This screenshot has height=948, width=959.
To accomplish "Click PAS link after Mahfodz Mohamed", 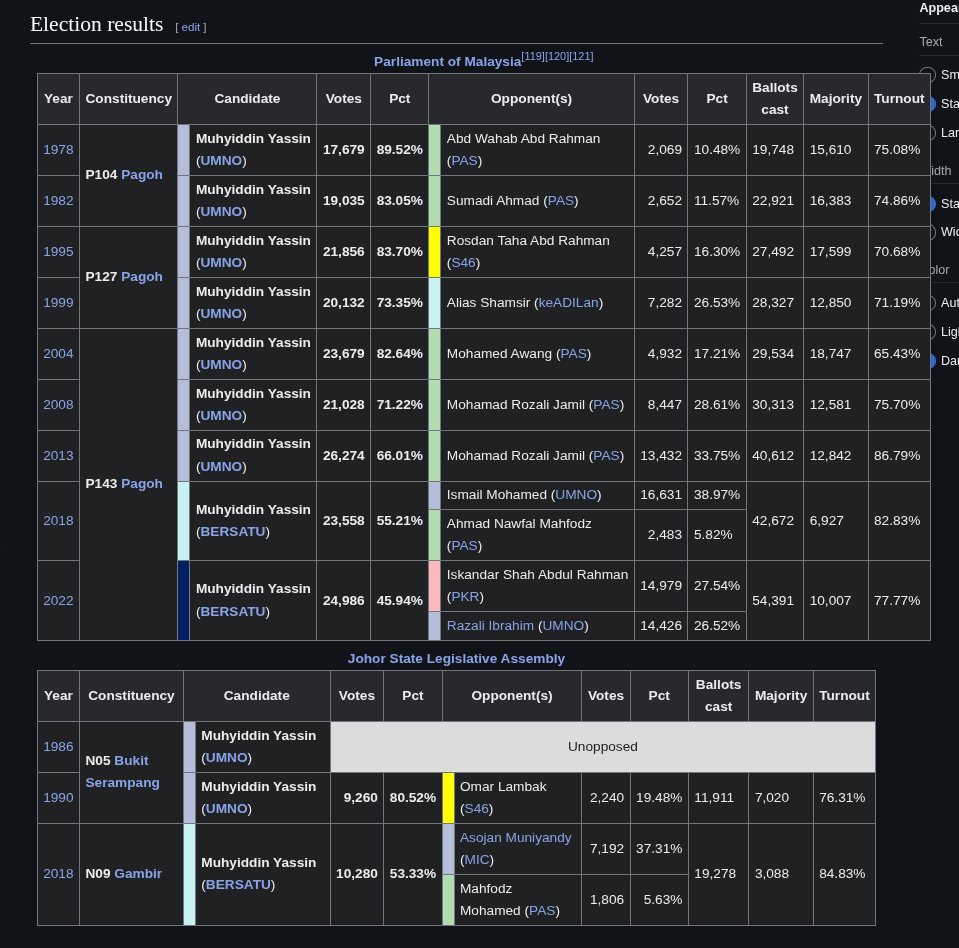I will point(542,911).
